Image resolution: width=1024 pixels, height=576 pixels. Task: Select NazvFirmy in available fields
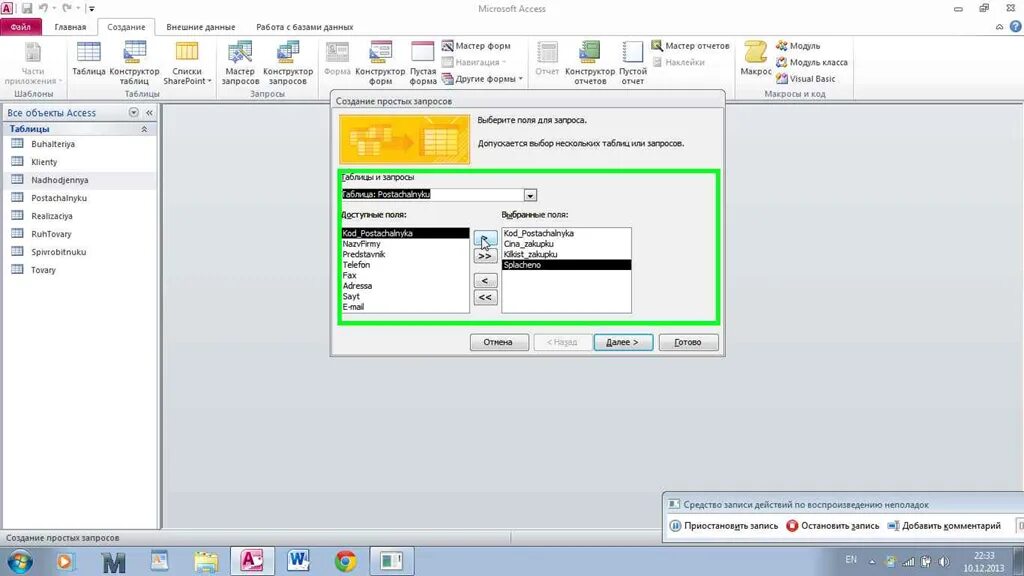(x=405, y=244)
